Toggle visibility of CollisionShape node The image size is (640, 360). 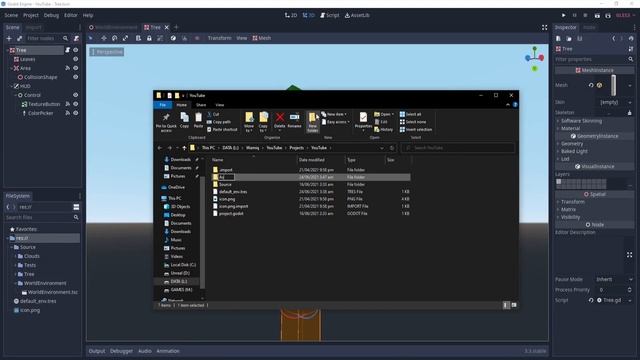pyautogui.click(x=76, y=77)
